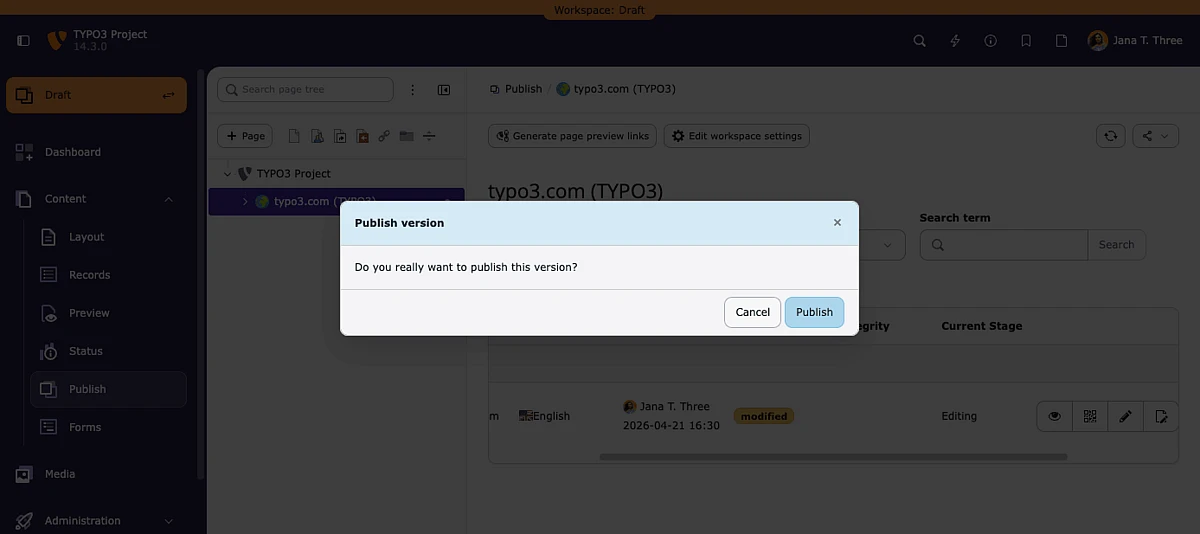Toggle the sidebar menu collapse icon
1200x534 pixels.
pyautogui.click(x=24, y=41)
